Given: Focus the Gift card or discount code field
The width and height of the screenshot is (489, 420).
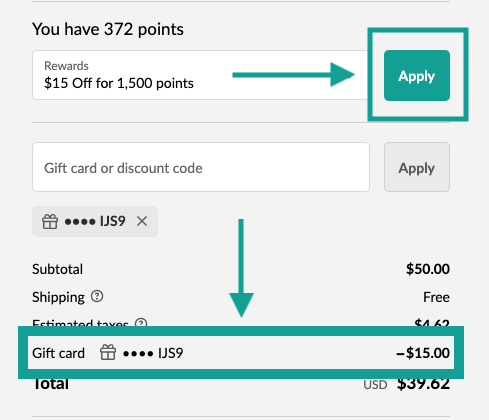Looking at the screenshot, I should point(201,167).
